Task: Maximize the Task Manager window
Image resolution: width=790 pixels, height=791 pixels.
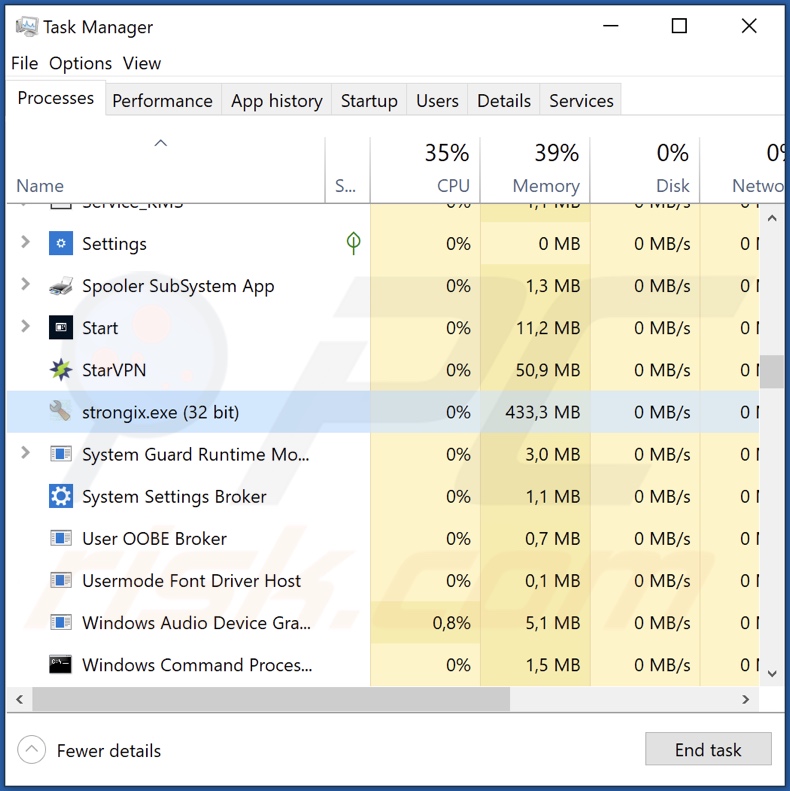Action: (679, 26)
